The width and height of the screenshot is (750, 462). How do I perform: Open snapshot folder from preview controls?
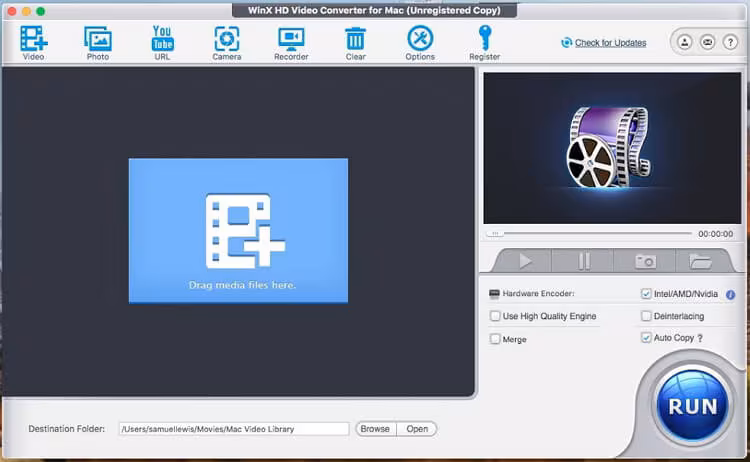click(700, 261)
